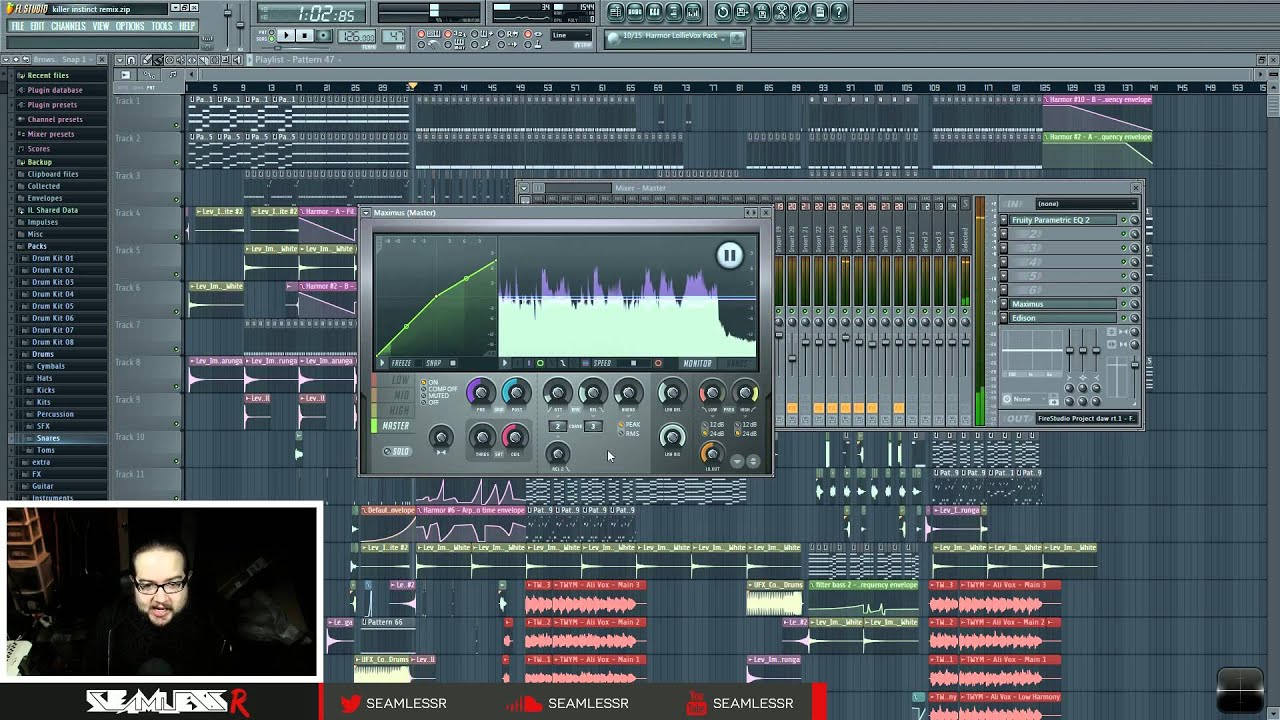Toggle FREEZE in the Maximus envelope
The width and height of the screenshot is (1280, 720).
pos(401,363)
